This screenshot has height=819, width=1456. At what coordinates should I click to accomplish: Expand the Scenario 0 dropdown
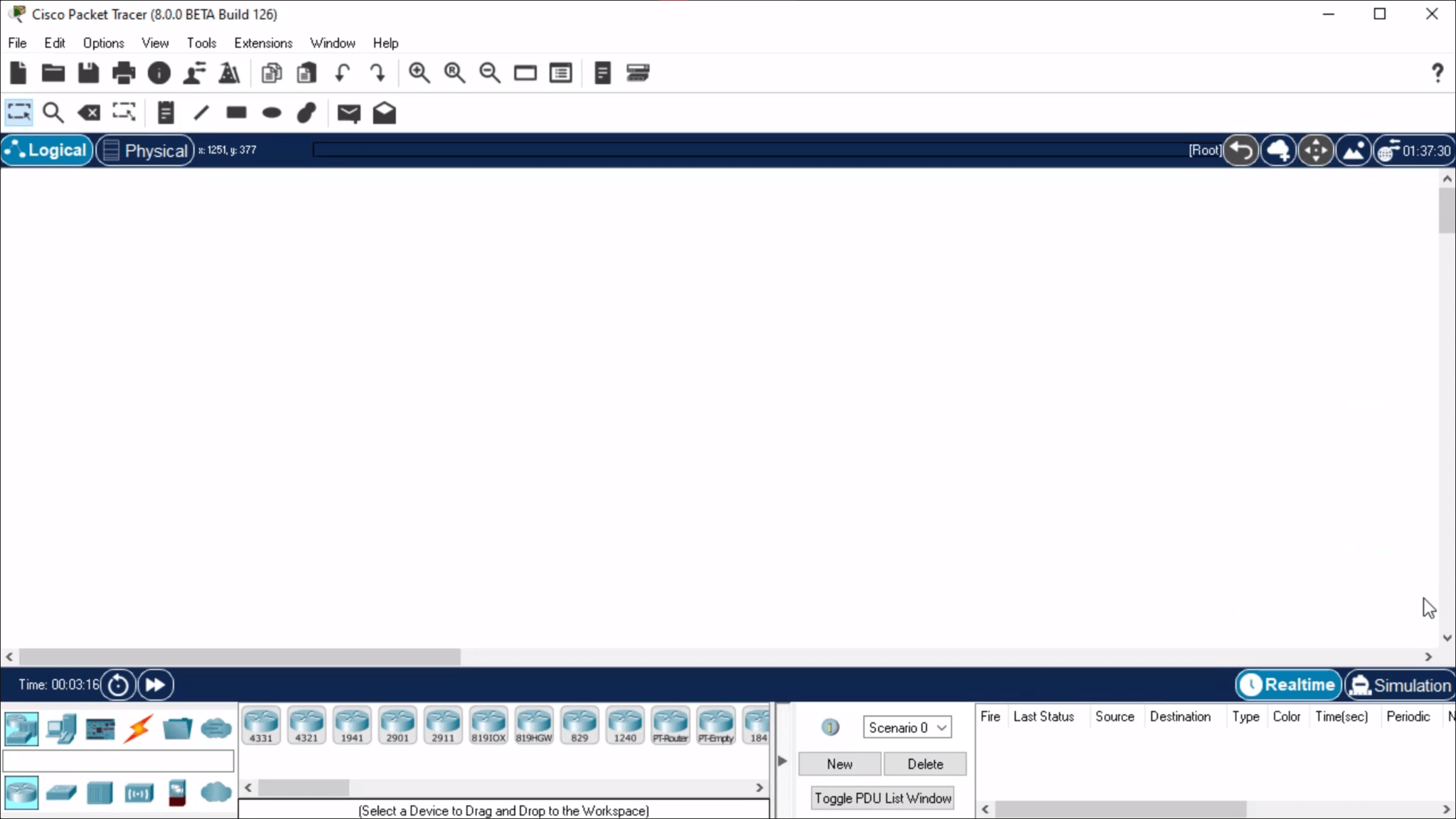click(x=940, y=727)
